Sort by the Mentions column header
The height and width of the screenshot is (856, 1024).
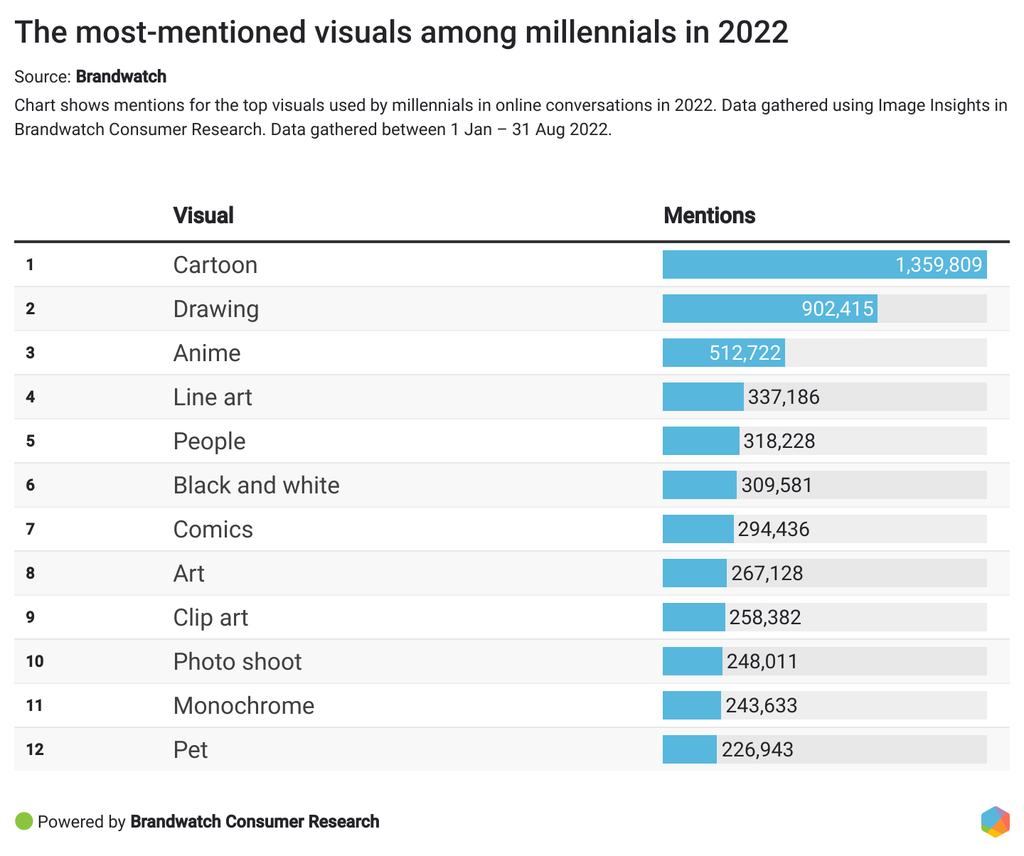pos(709,215)
